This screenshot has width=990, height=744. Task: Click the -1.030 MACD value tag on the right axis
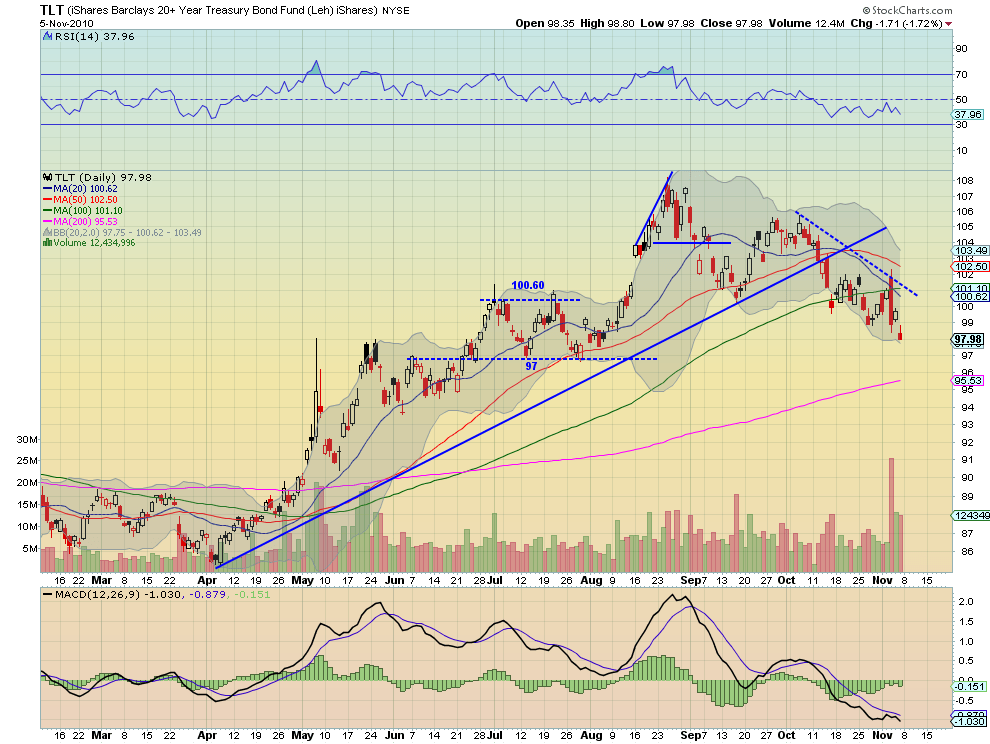click(969, 721)
